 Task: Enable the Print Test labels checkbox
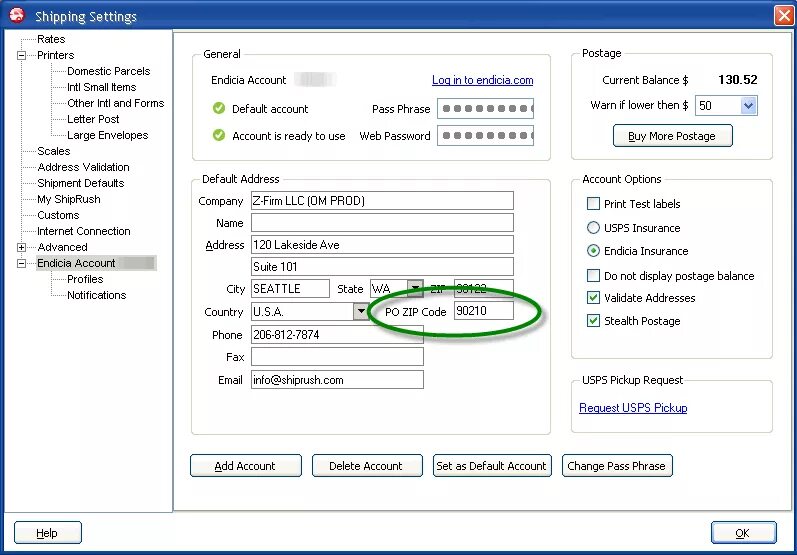point(593,204)
